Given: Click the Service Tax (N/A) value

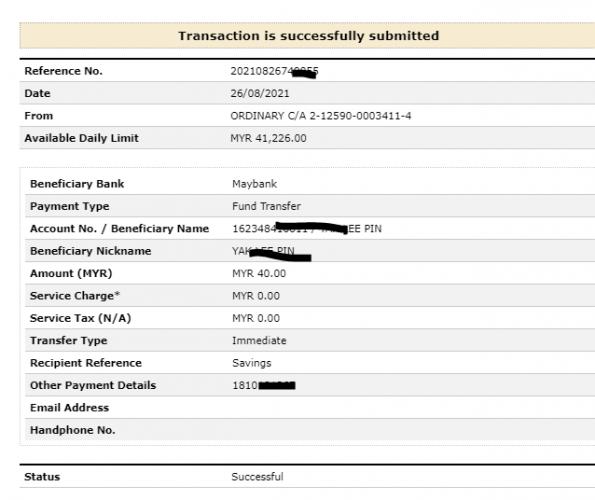Looking at the screenshot, I should click(x=256, y=318).
